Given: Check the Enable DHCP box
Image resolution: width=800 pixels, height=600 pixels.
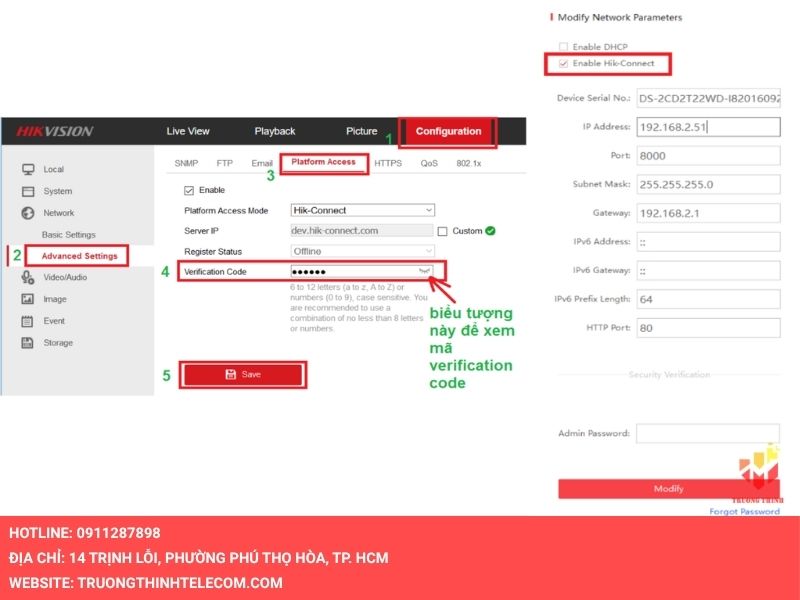Looking at the screenshot, I should point(563,46).
